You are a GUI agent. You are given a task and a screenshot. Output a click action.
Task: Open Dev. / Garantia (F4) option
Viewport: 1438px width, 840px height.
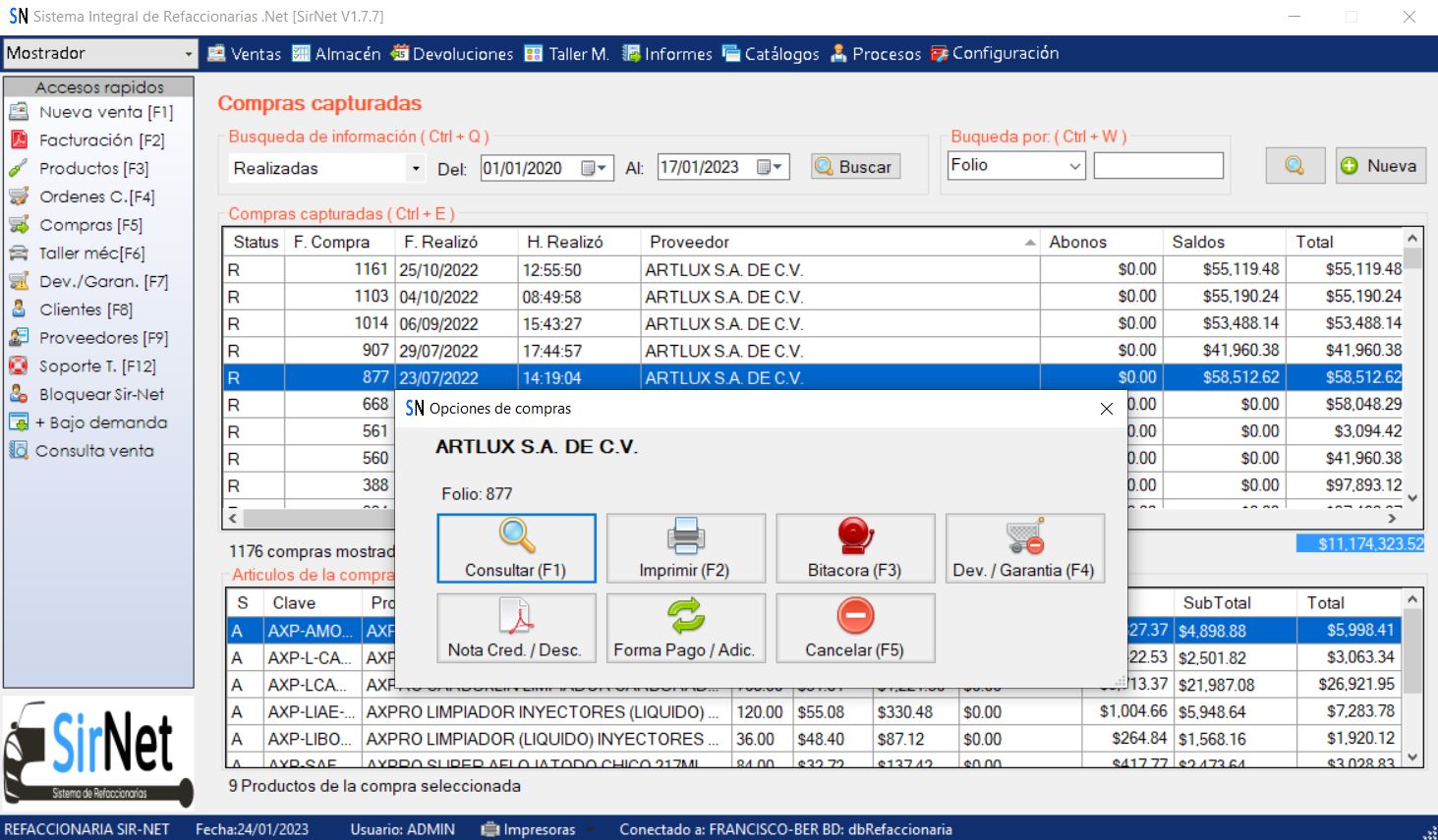1024,548
